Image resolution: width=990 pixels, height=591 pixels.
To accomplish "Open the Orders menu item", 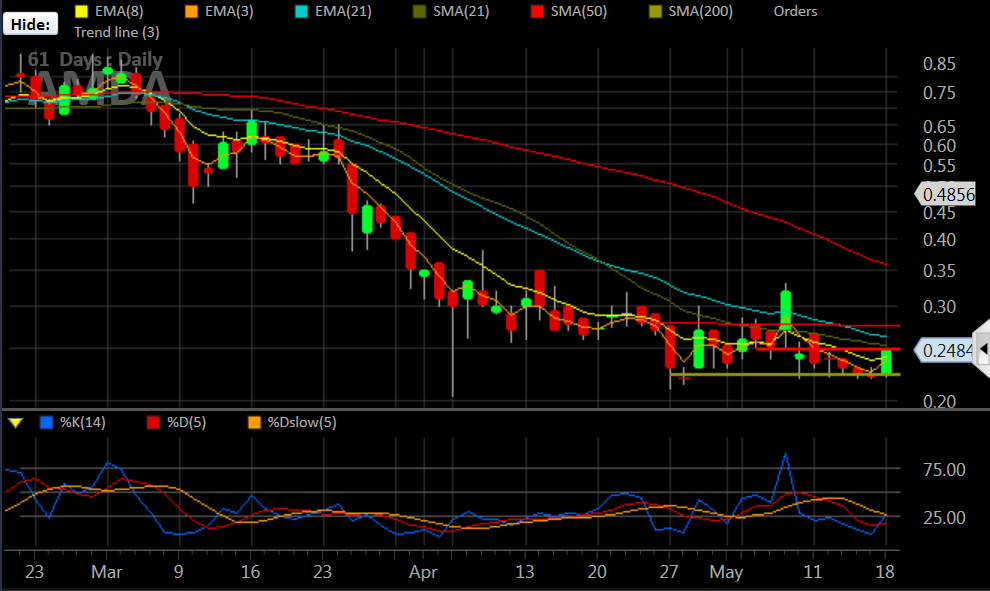I will tap(795, 12).
